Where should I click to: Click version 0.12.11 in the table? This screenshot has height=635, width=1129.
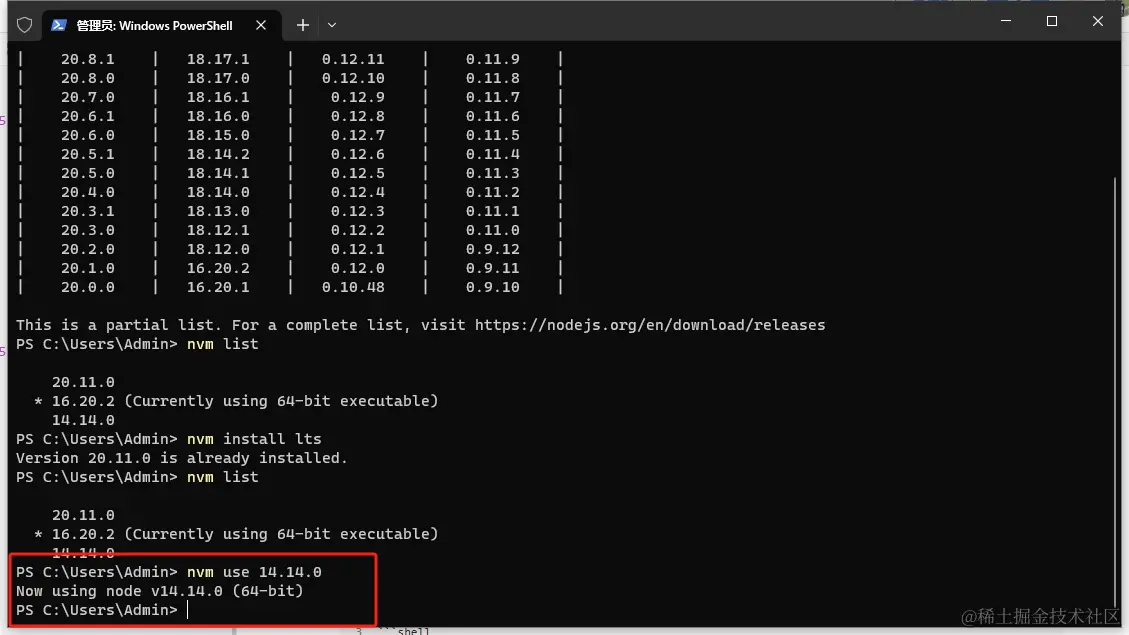point(353,59)
